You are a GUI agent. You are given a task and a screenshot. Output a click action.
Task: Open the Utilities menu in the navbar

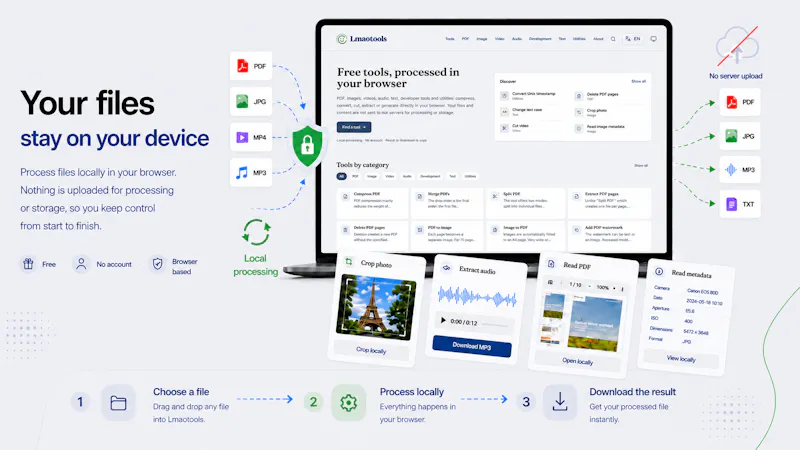579,39
